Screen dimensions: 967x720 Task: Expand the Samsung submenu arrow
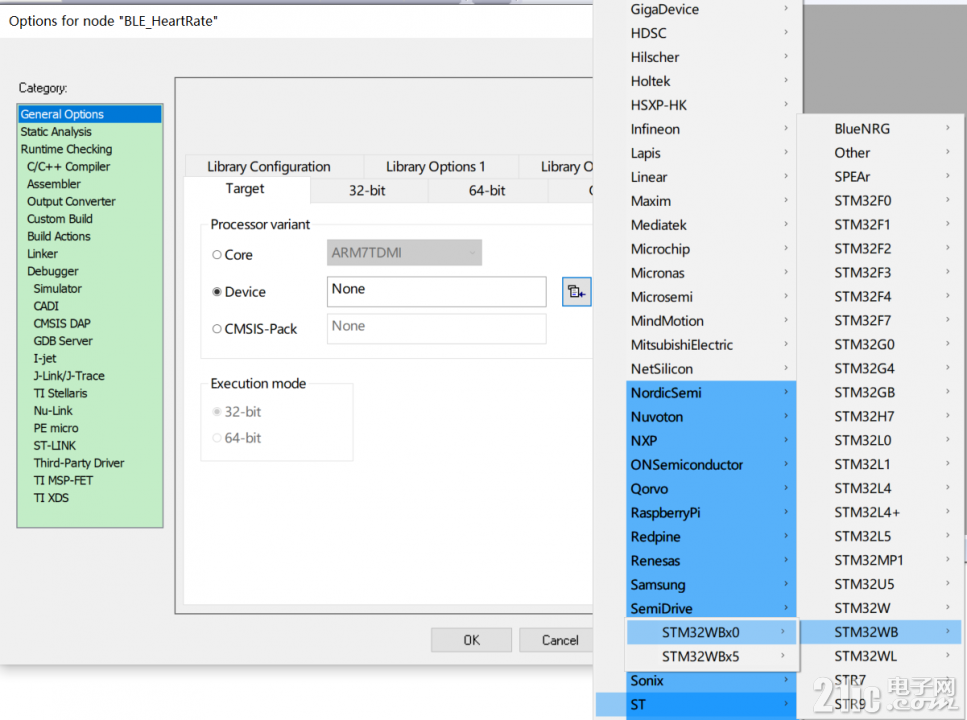click(x=786, y=584)
